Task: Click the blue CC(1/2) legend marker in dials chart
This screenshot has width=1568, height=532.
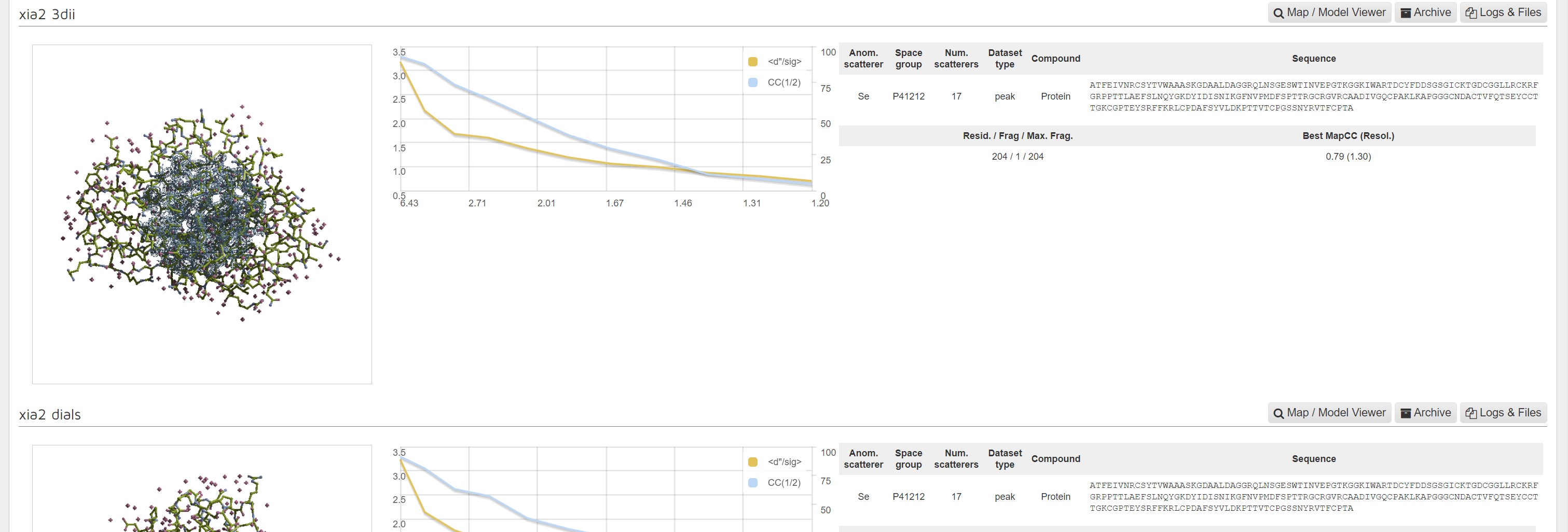Action: pos(752,482)
